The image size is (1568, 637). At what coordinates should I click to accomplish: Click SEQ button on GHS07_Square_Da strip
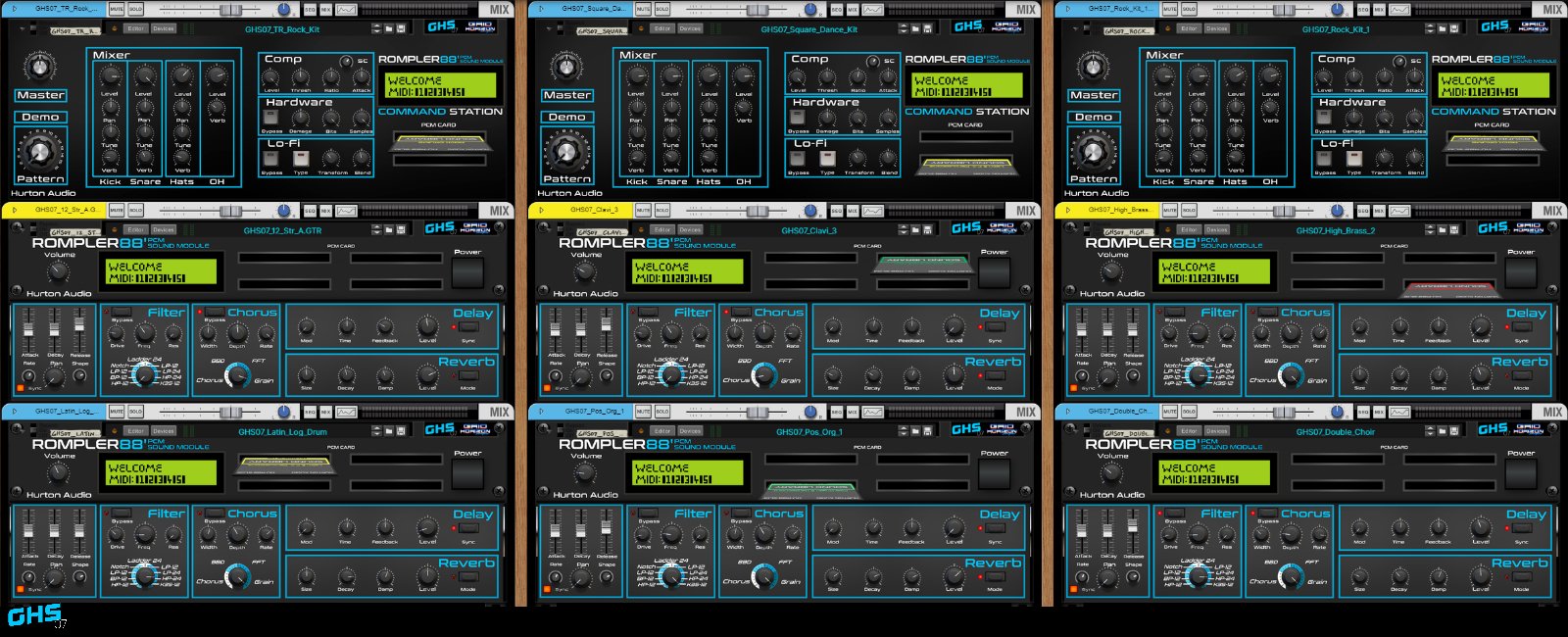[x=836, y=9]
